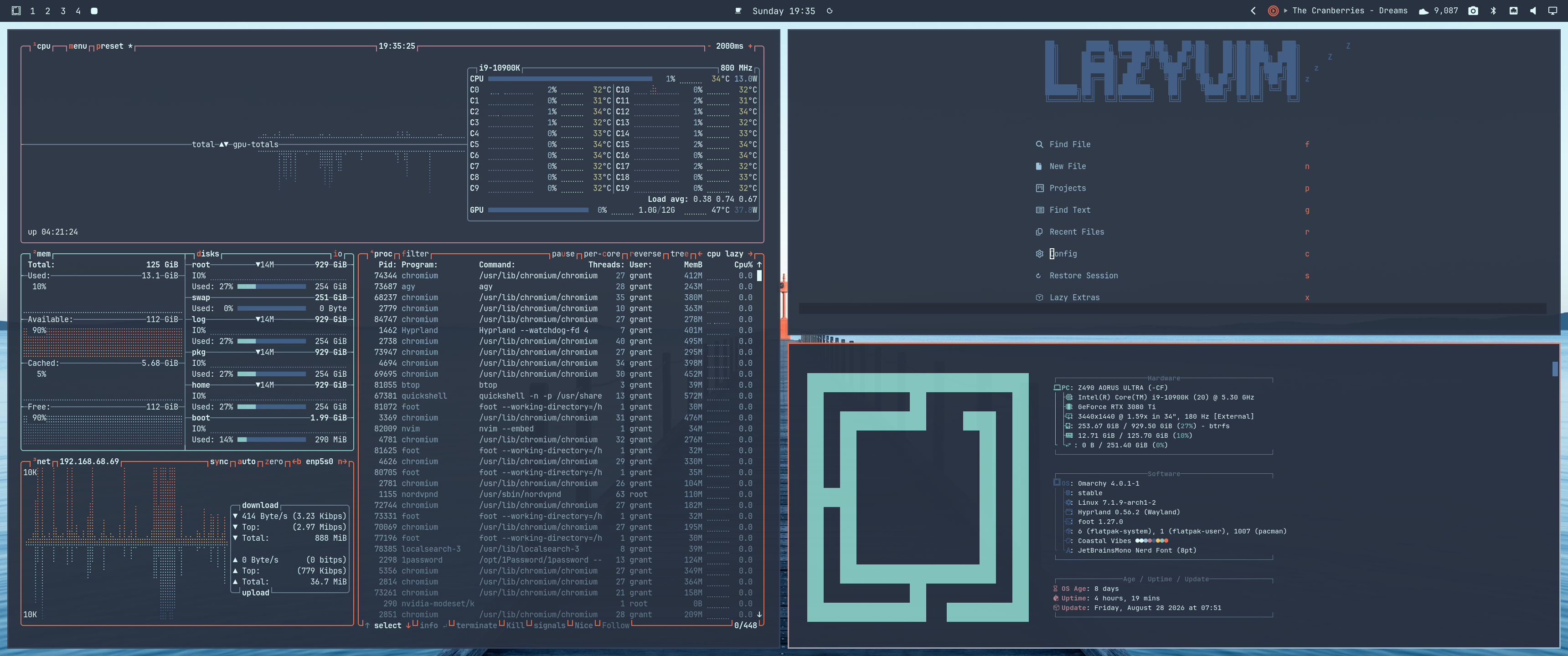The width and height of the screenshot is (1568, 656).
Task: Click the fastfetch terminal scrollbar
Action: click(x=1555, y=369)
